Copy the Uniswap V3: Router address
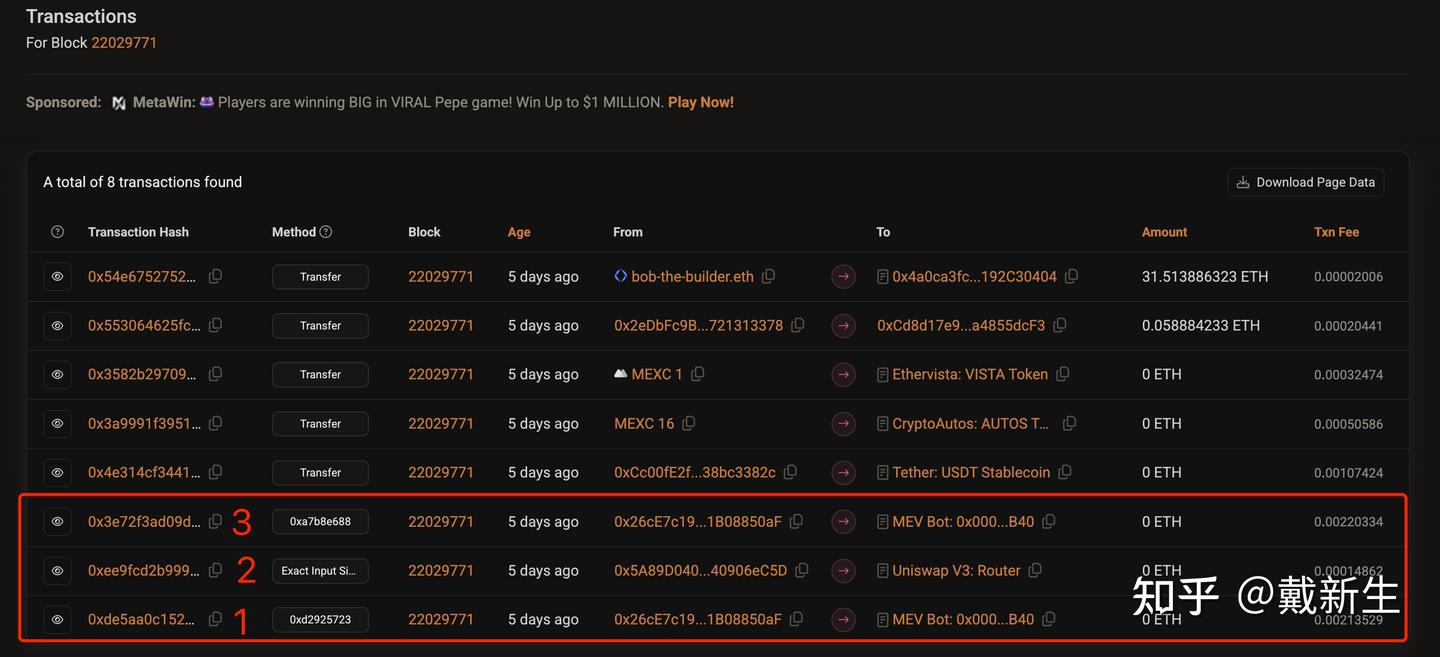The height and width of the screenshot is (657, 1440). [1035, 571]
